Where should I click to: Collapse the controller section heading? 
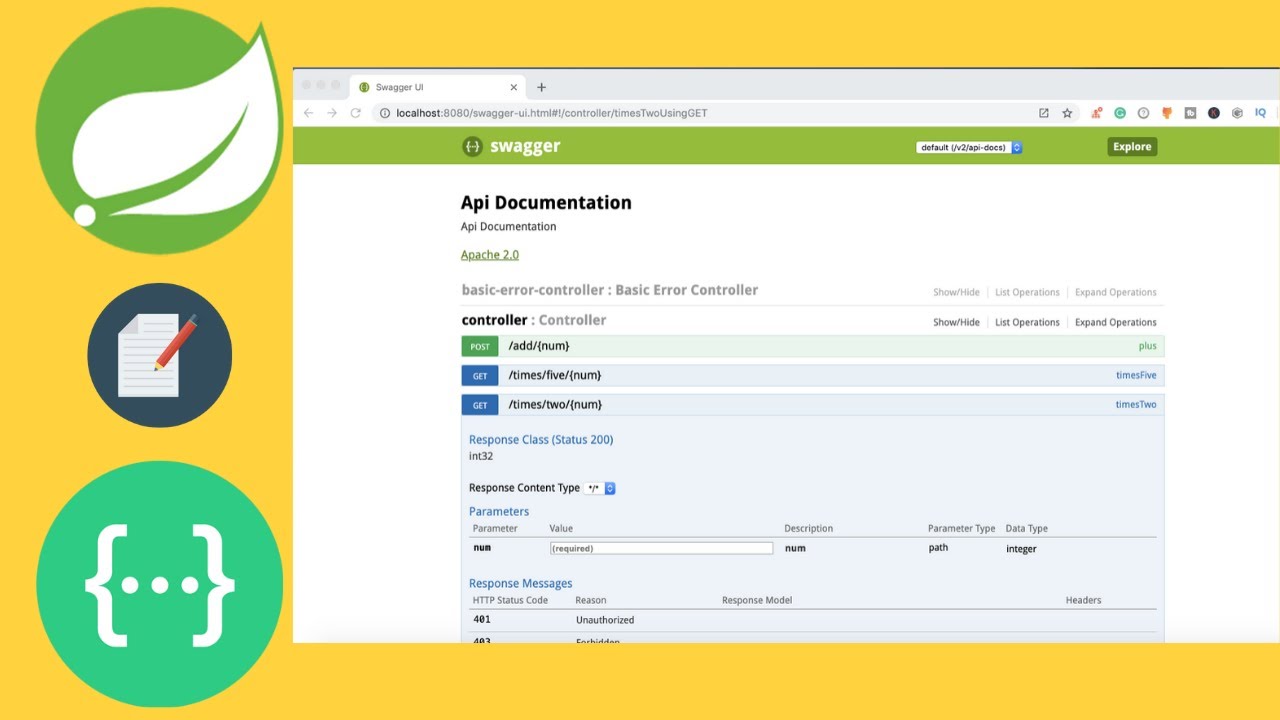pos(534,320)
